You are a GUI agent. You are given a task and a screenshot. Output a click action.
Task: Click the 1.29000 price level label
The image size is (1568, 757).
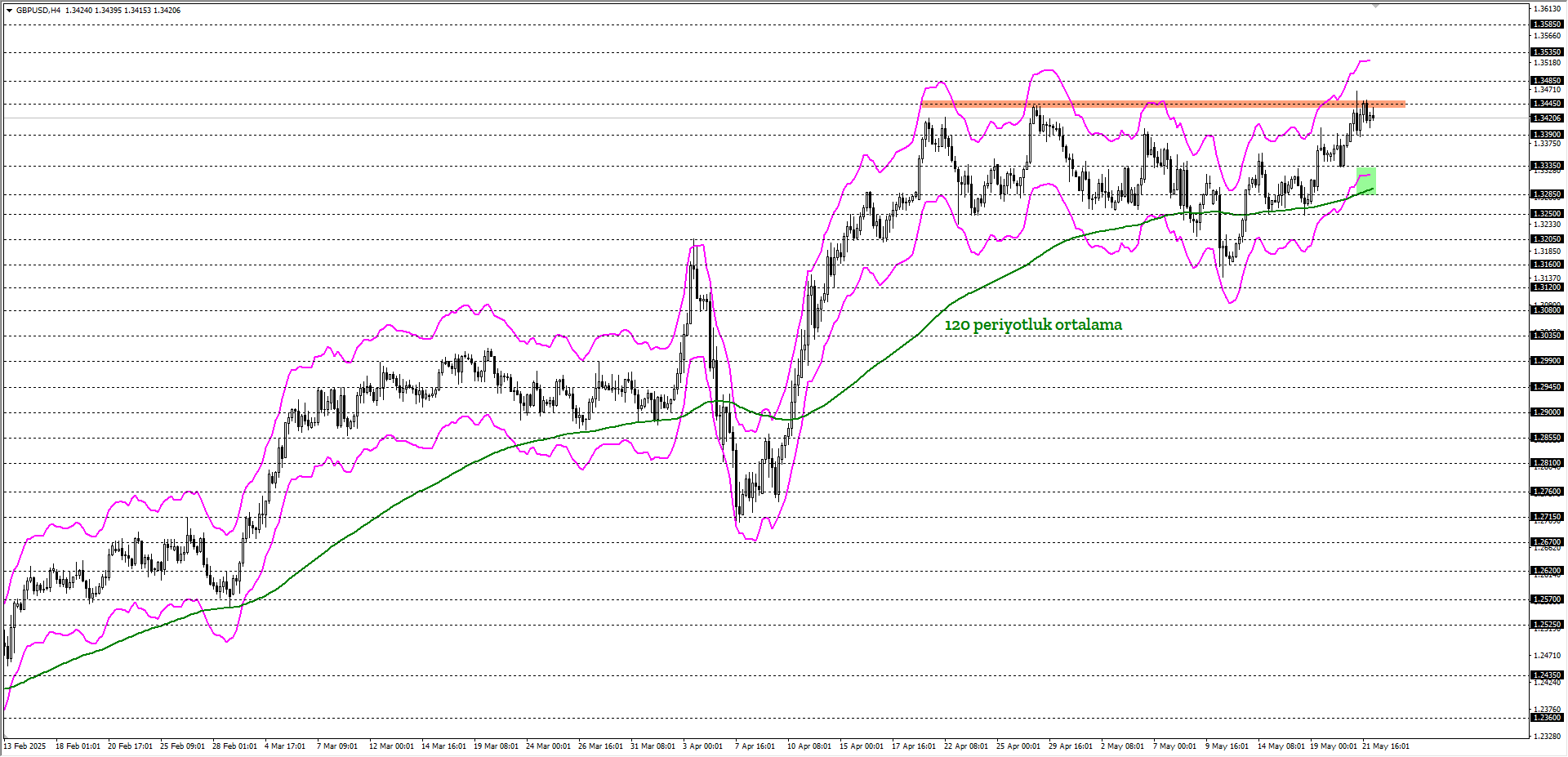coord(1547,412)
